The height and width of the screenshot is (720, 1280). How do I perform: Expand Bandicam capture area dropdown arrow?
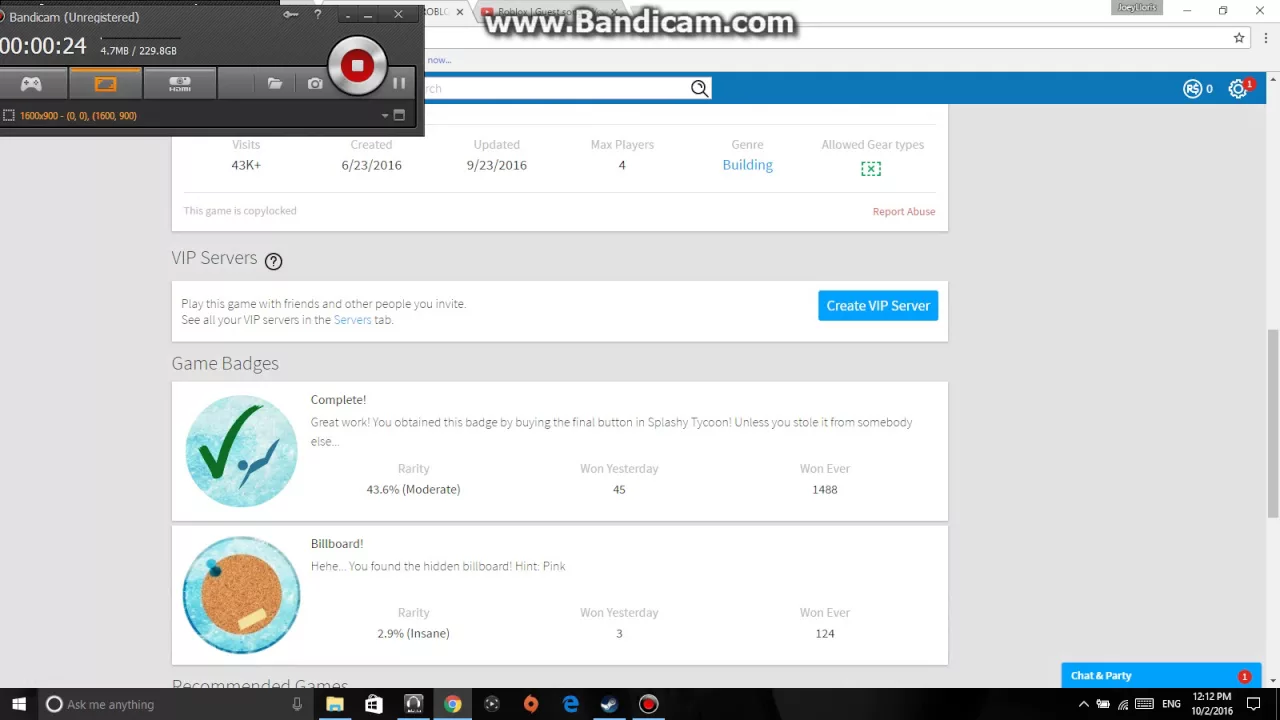(x=385, y=116)
